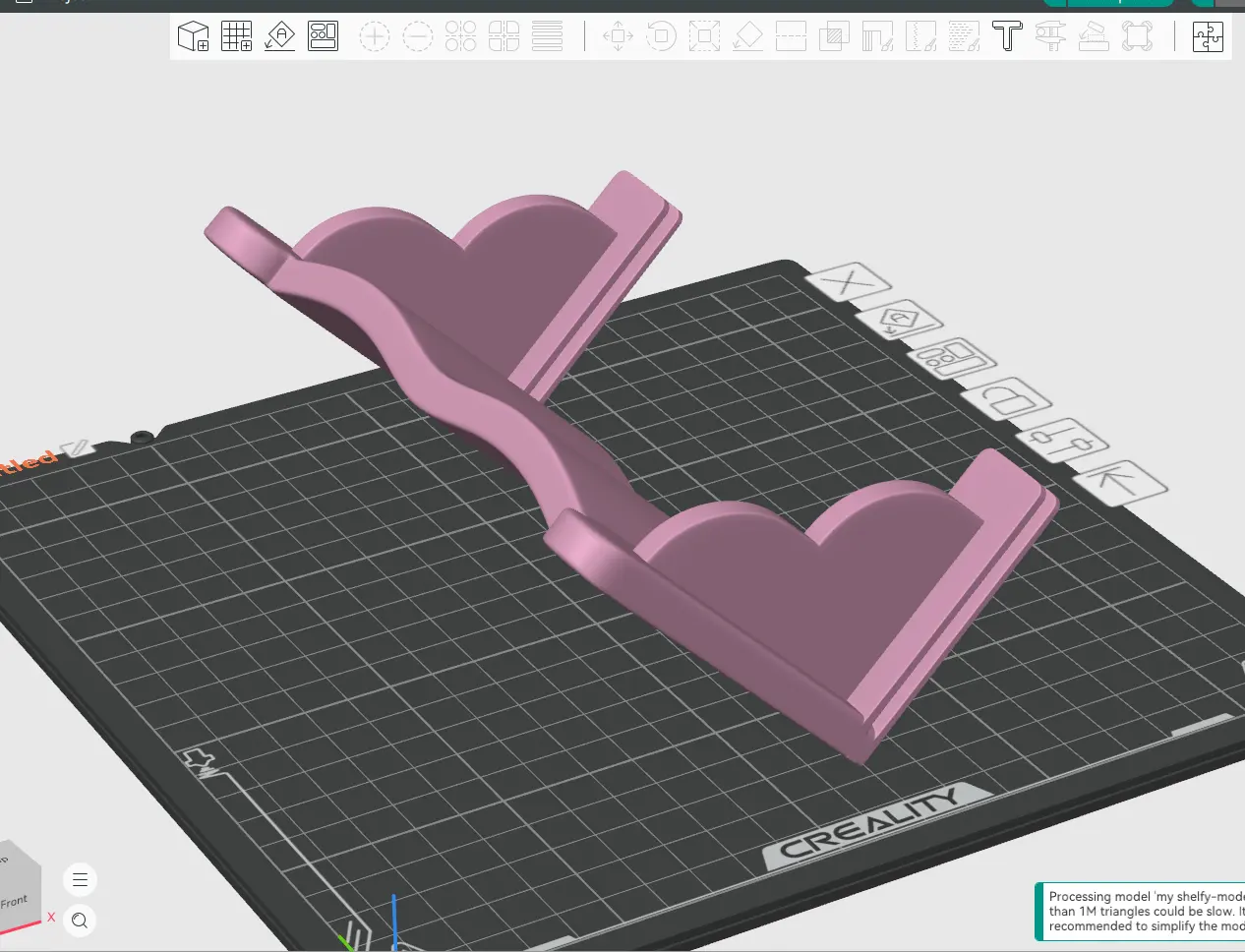1245x952 pixels.
Task: Open the Measure caliper tool
Action: [x=1050, y=37]
